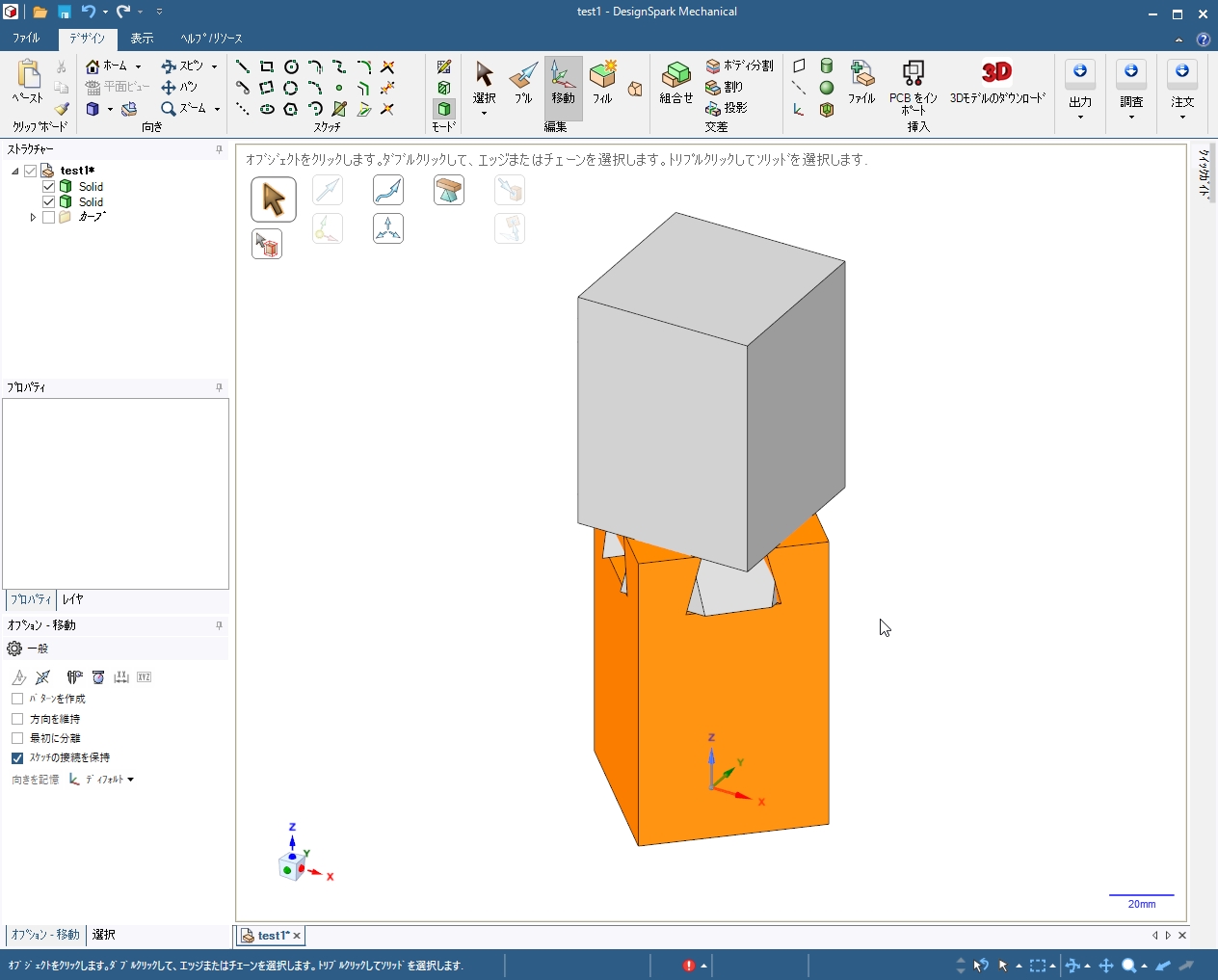Open the 表示 ribbon tab

[142, 39]
